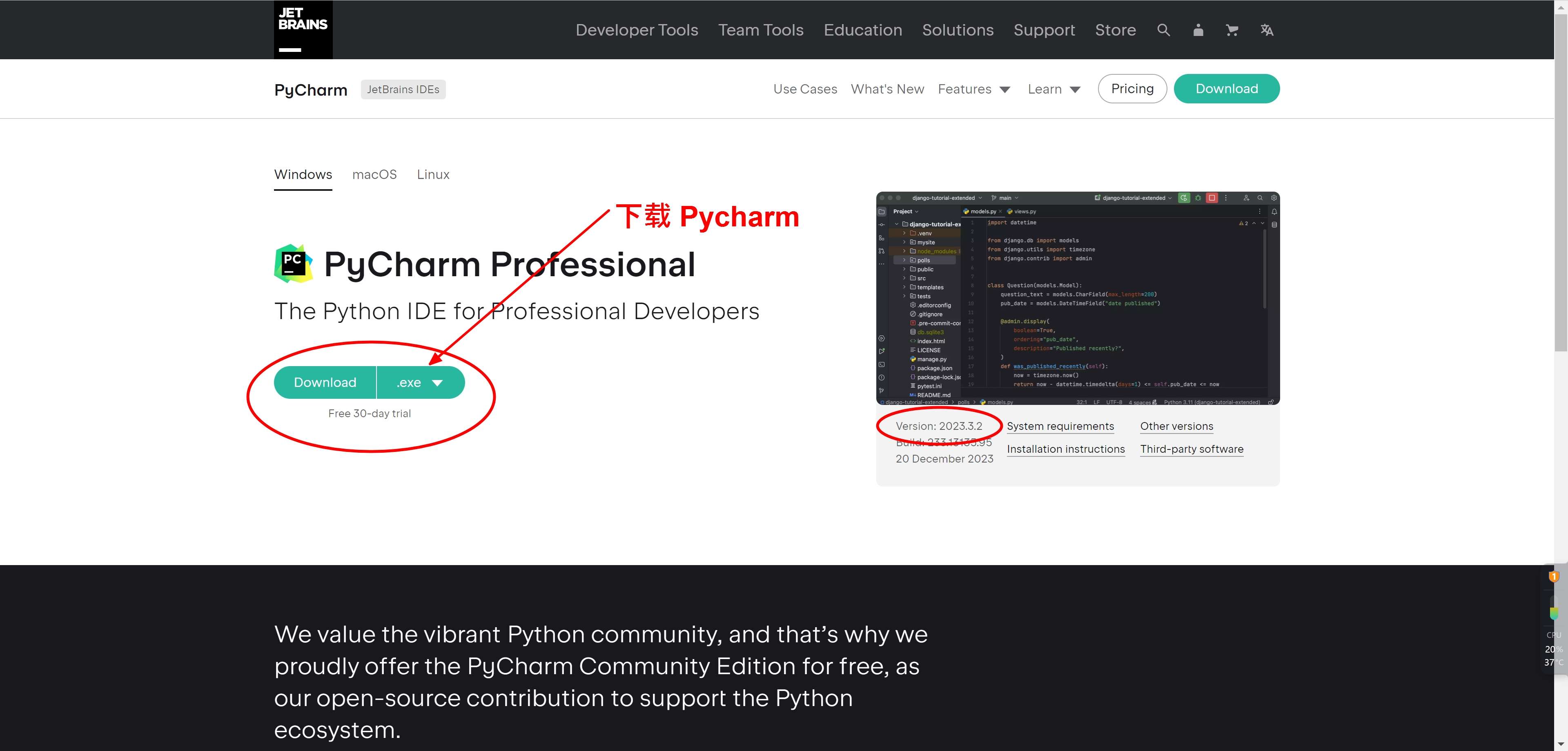
Task: Click the PyCharm PC logo icon
Action: coord(294,264)
